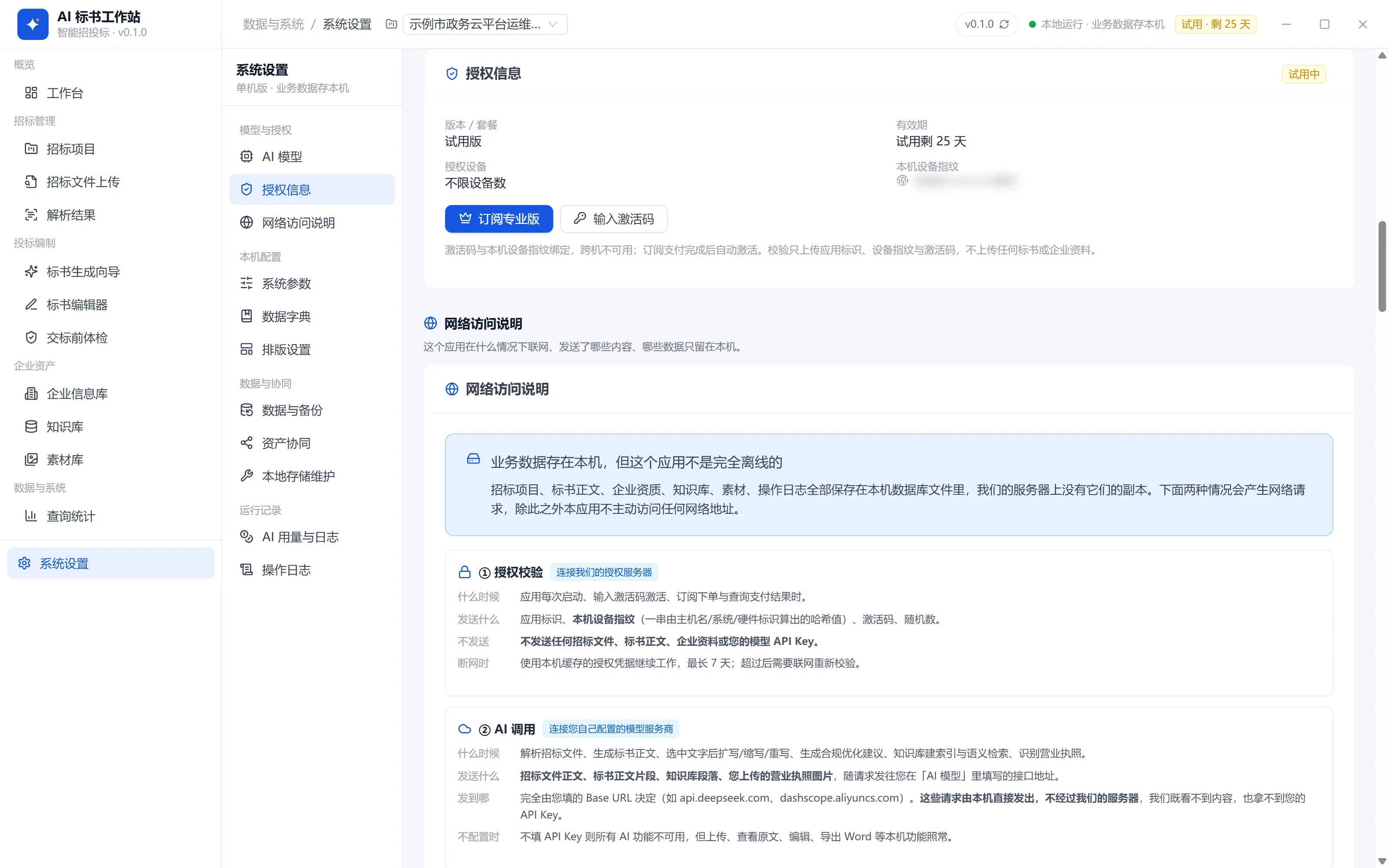This screenshot has height=868, width=1389.
Task: Launch the 标书生成向导 wizard icon
Action: 31,272
